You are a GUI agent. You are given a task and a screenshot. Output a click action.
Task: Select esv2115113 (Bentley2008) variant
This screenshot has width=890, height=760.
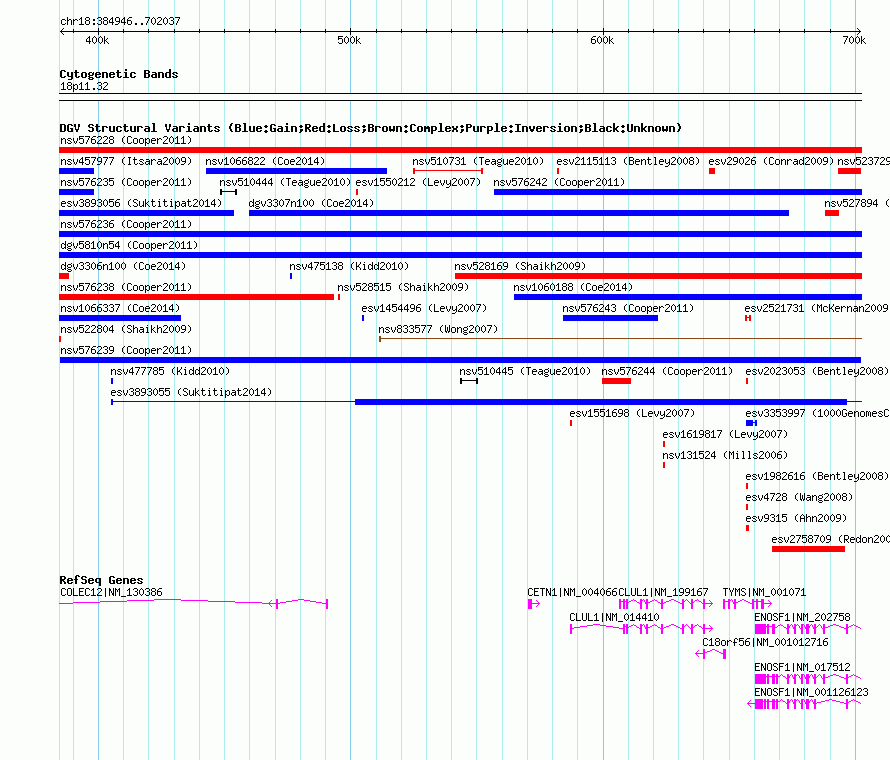(558, 171)
